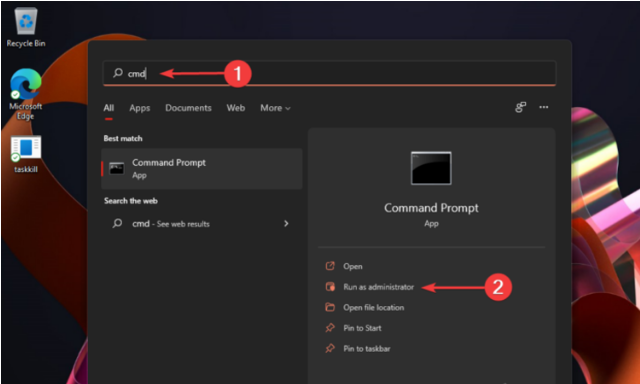
Task: Click Open in the actions list
Action: pyautogui.click(x=353, y=266)
